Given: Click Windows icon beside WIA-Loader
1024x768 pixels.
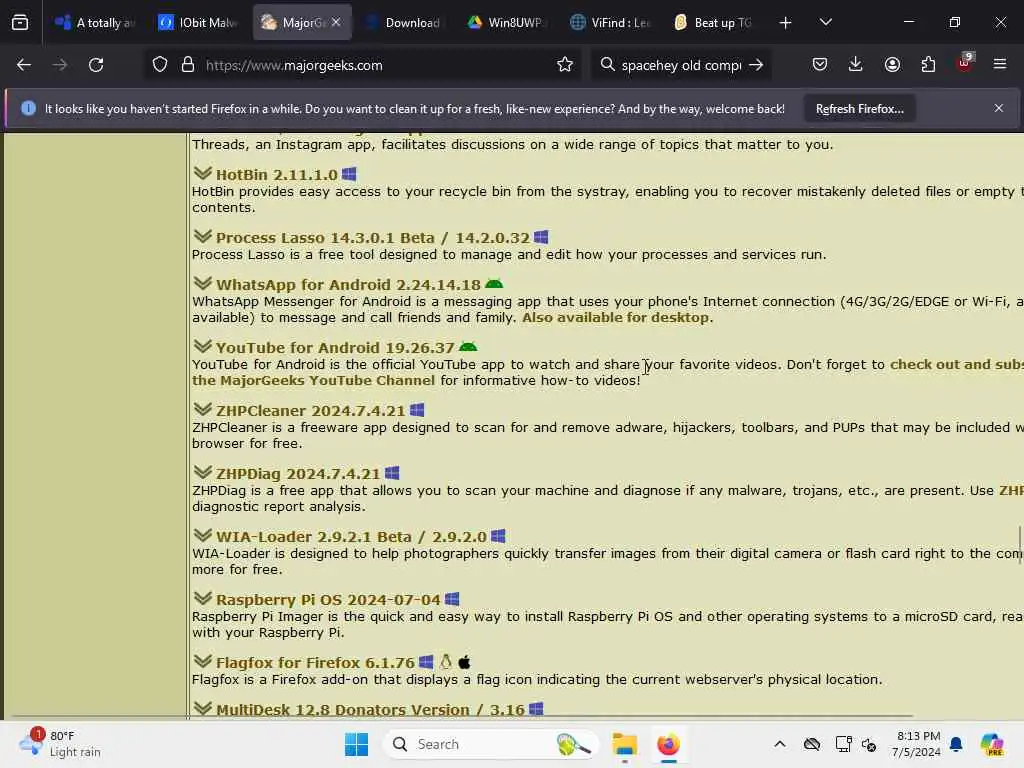Looking at the screenshot, I should (498, 536).
